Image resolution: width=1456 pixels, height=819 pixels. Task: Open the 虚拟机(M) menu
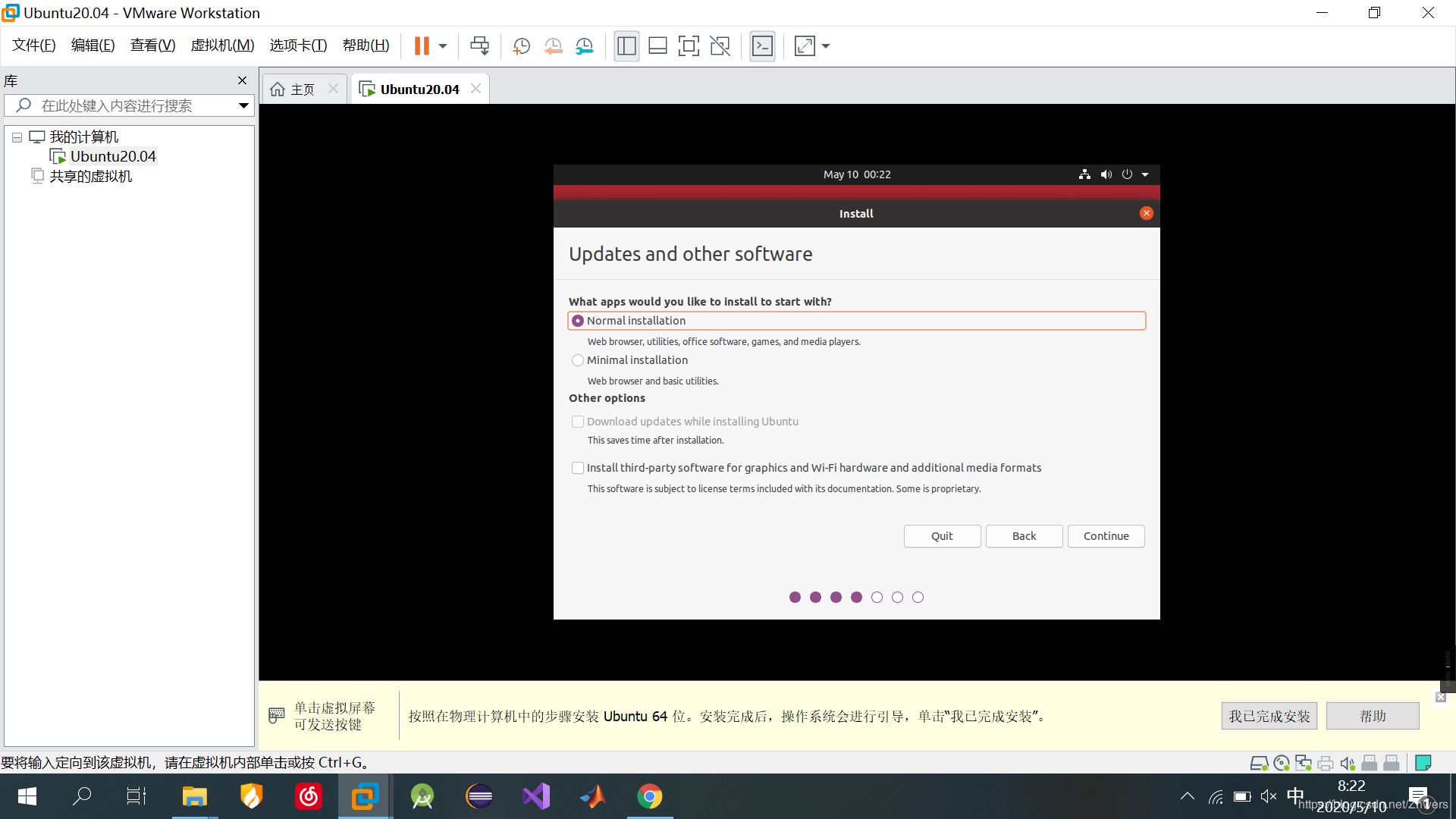click(222, 45)
